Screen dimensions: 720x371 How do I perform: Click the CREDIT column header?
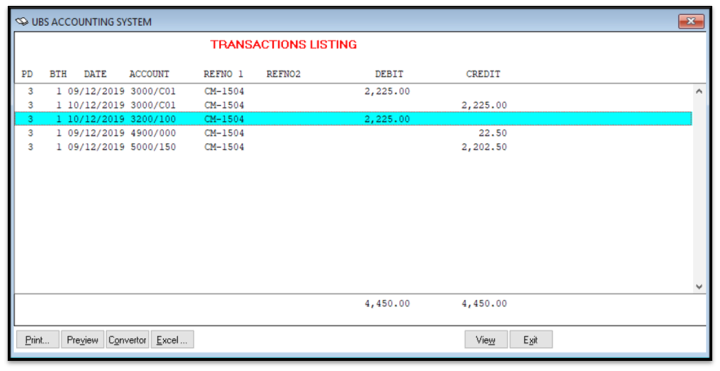pyautogui.click(x=483, y=74)
